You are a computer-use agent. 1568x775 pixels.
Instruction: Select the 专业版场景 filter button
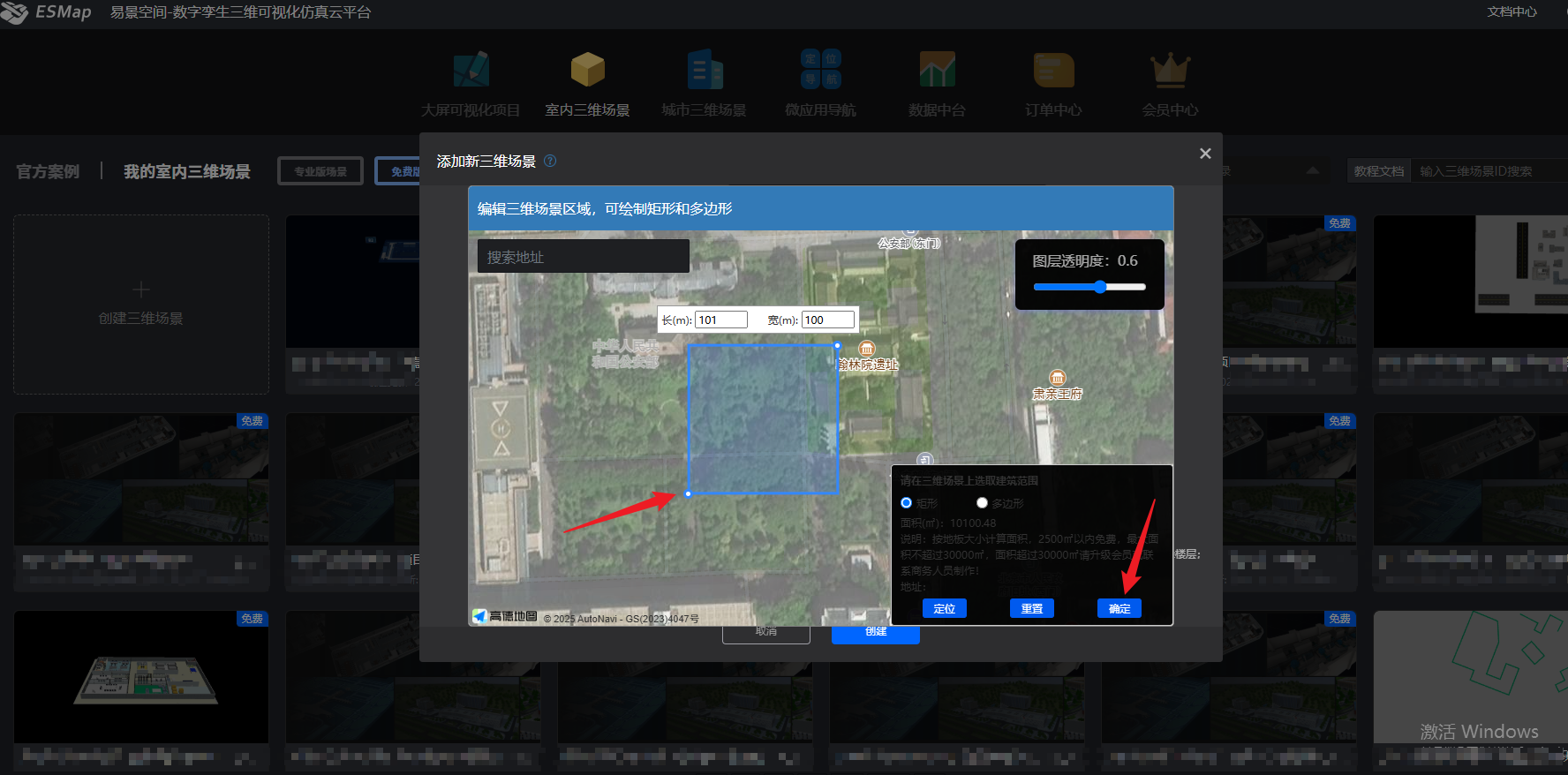click(x=320, y=171)
